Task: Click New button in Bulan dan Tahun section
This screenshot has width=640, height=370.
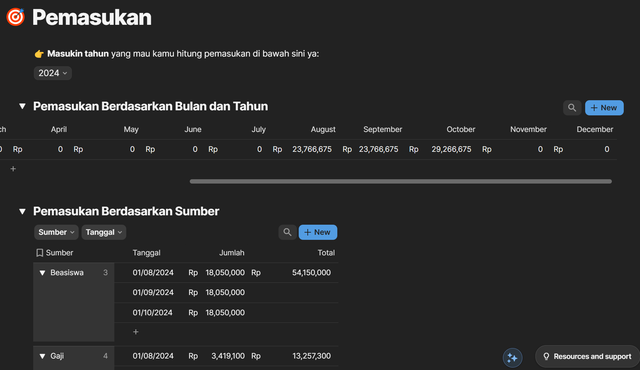Action: click(604, 108)
